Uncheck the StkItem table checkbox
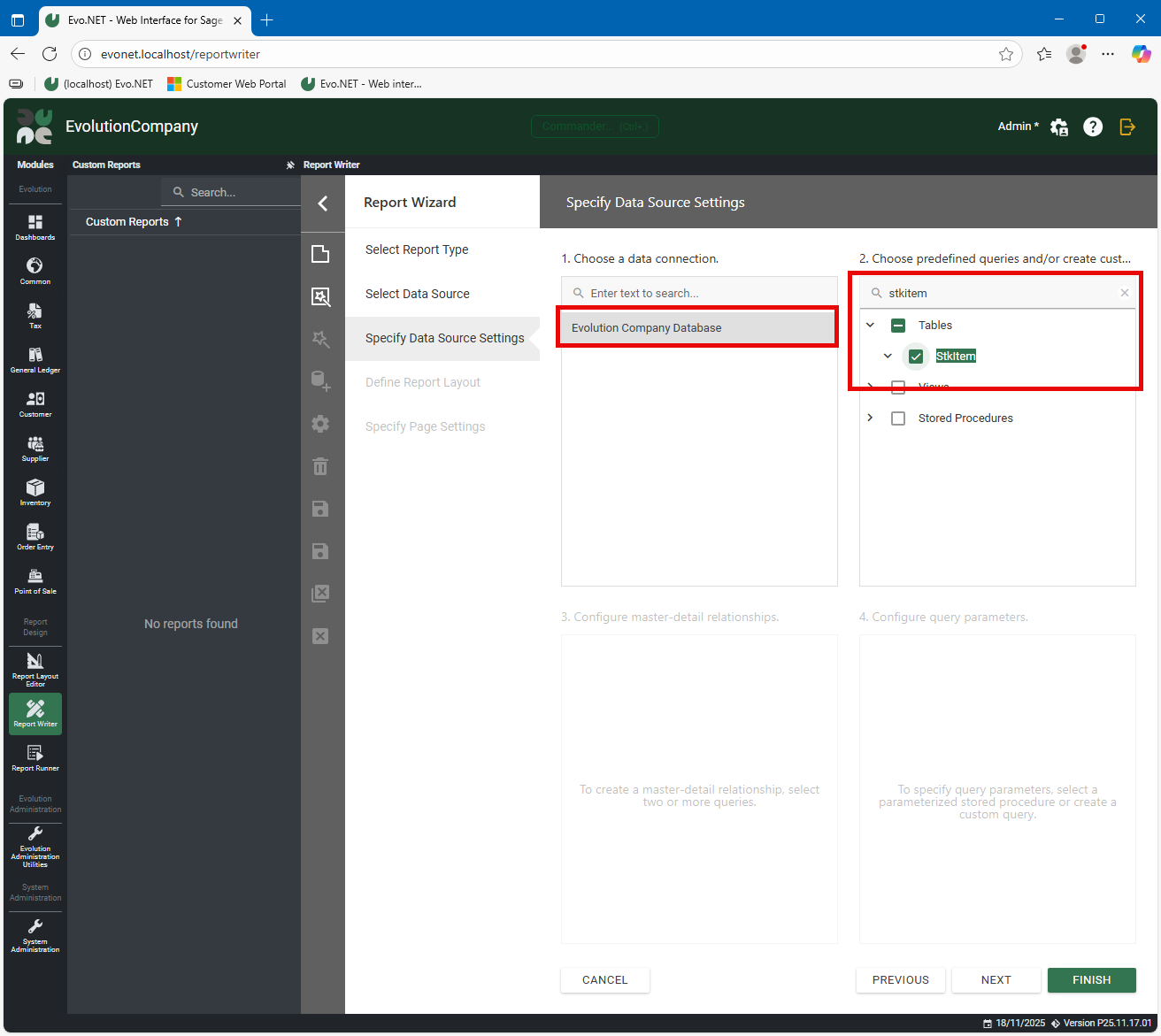 [916, 357]
